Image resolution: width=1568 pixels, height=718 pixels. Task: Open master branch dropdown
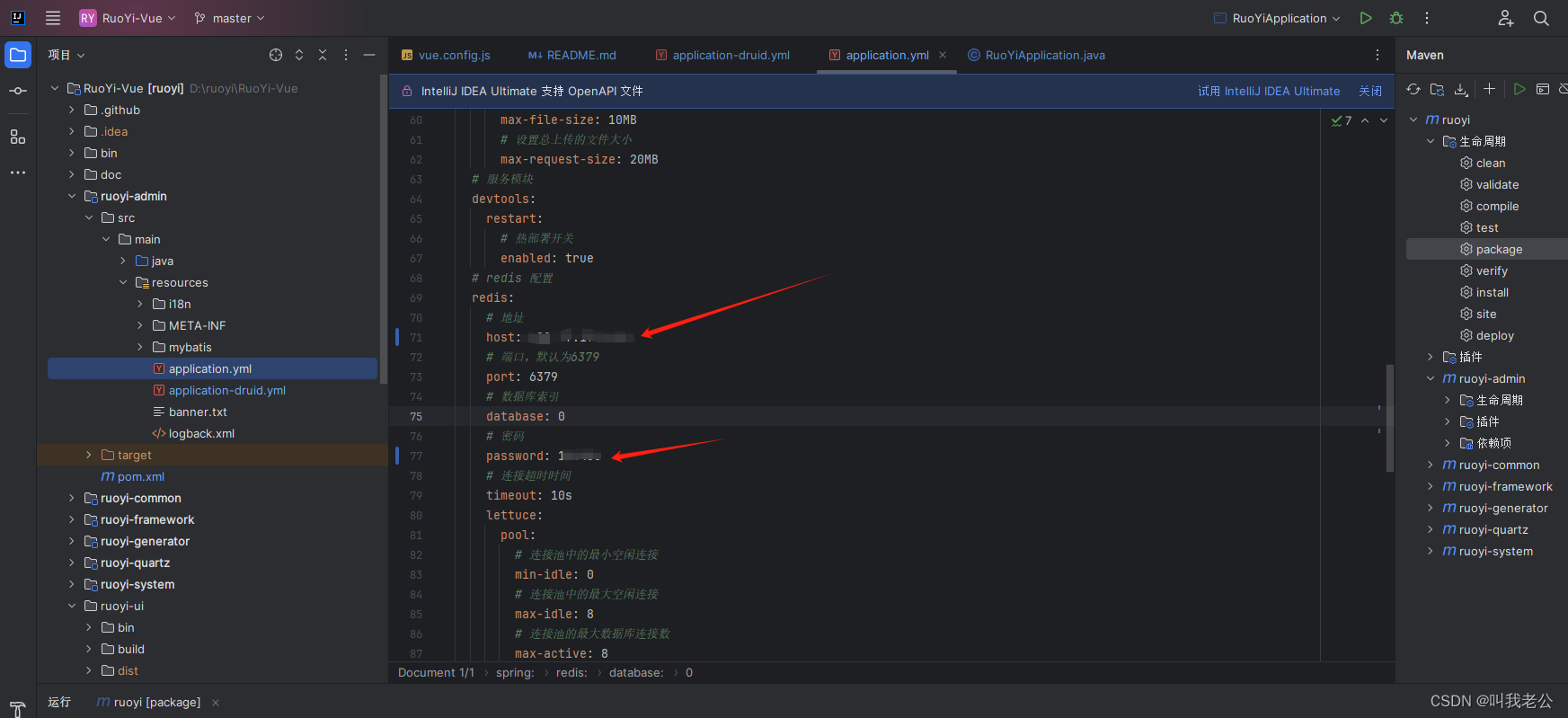[x=230, y=18]
